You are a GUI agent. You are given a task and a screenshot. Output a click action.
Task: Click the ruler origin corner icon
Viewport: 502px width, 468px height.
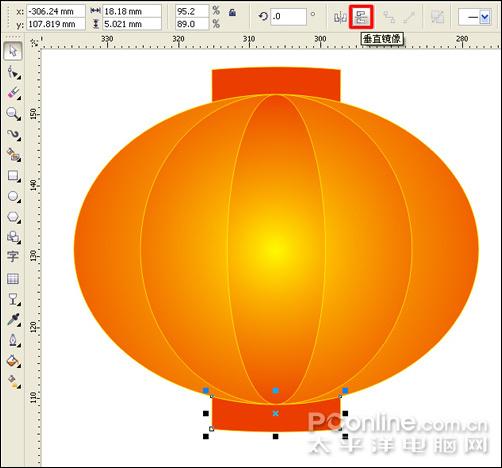(34, 43)
